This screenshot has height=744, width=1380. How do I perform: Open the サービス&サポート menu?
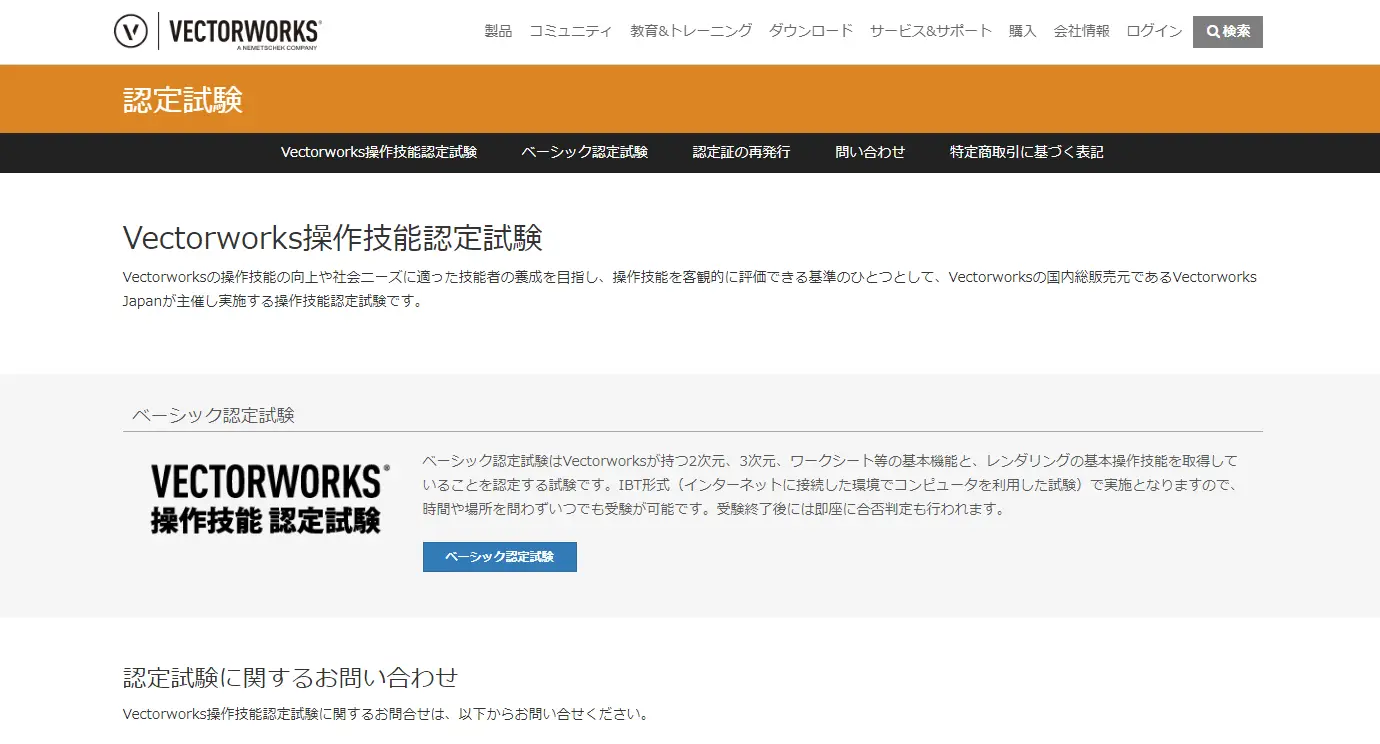coord(931,31)
